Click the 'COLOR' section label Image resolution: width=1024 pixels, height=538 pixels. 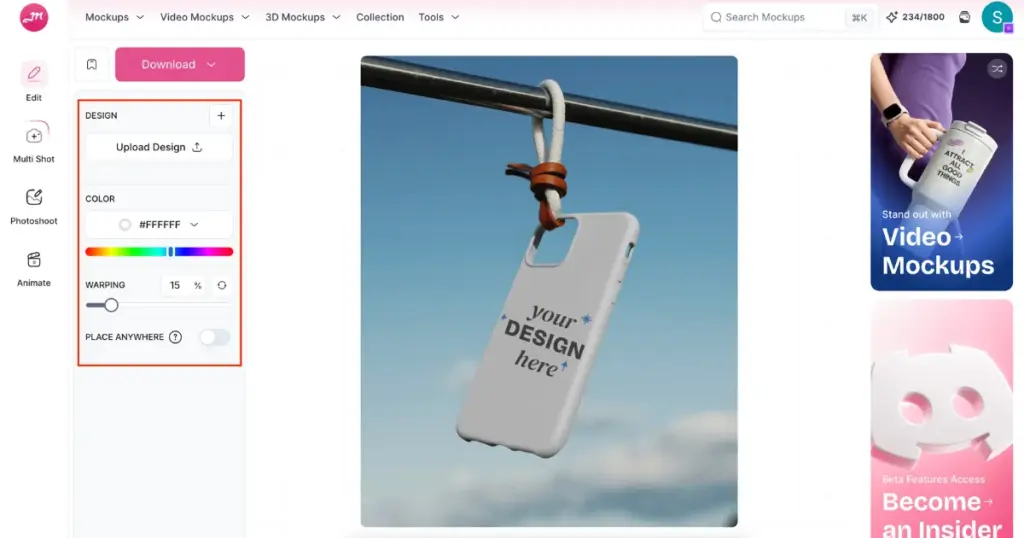100,198
